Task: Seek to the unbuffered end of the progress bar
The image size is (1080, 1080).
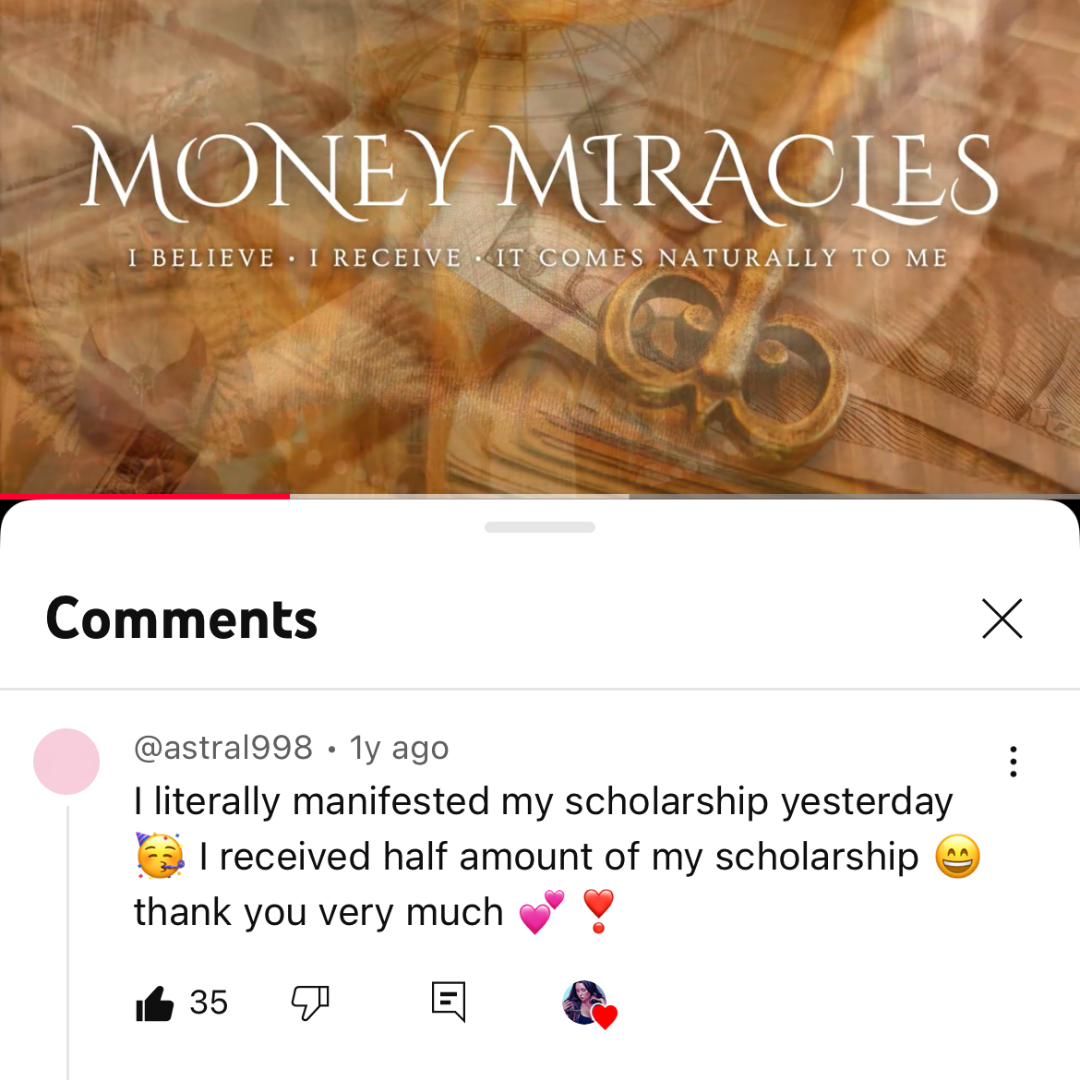Action: [x=854, y=496]
